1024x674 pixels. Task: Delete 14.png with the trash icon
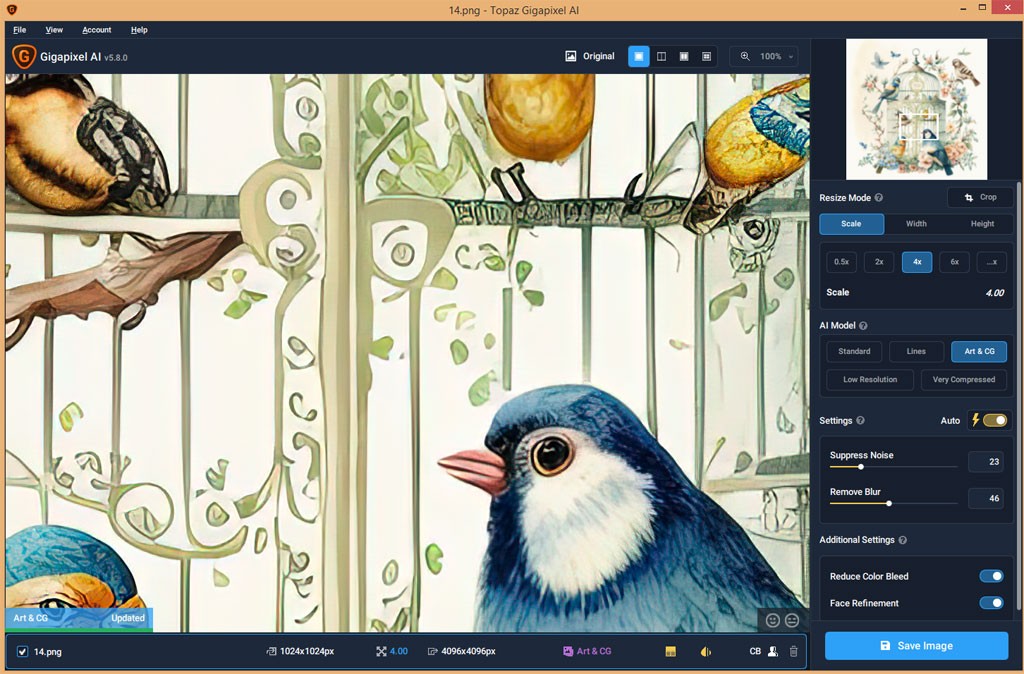pos(793,651)
